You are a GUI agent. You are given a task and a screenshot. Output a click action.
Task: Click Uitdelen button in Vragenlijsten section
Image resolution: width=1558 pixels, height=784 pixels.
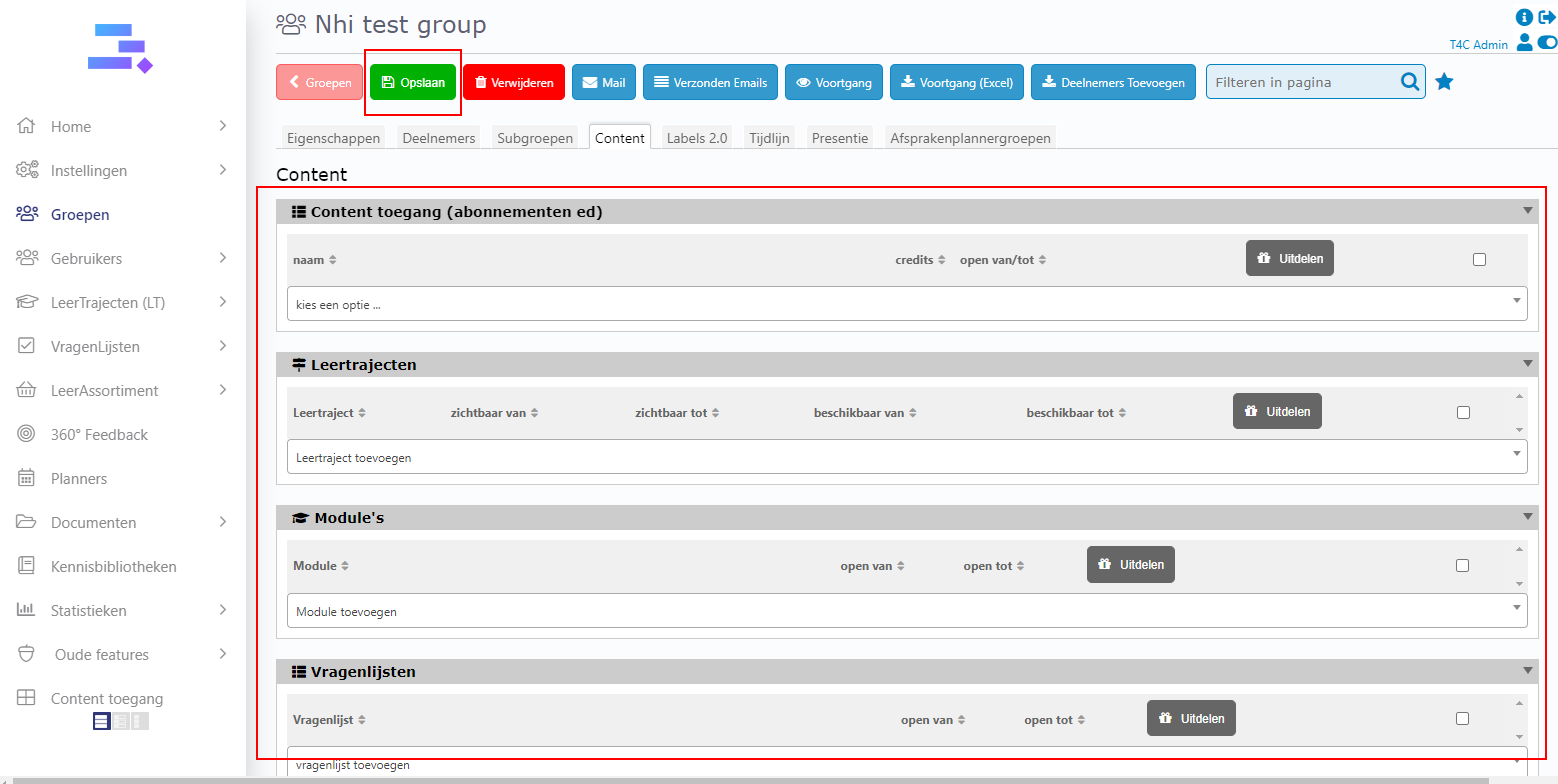[x=1191, y=718]
